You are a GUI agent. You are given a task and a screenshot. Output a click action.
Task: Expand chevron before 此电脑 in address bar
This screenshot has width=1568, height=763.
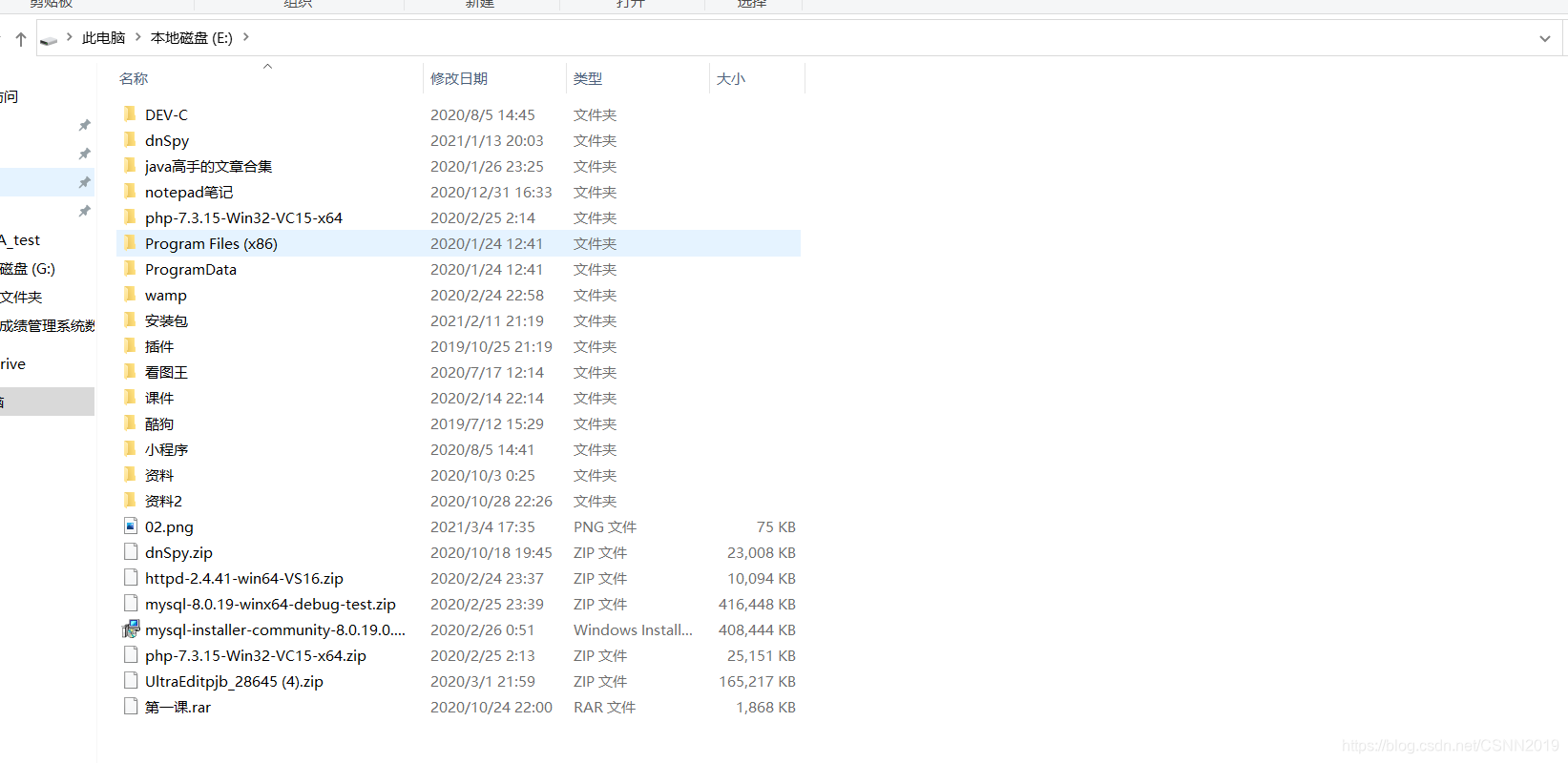tap(70, 37)
